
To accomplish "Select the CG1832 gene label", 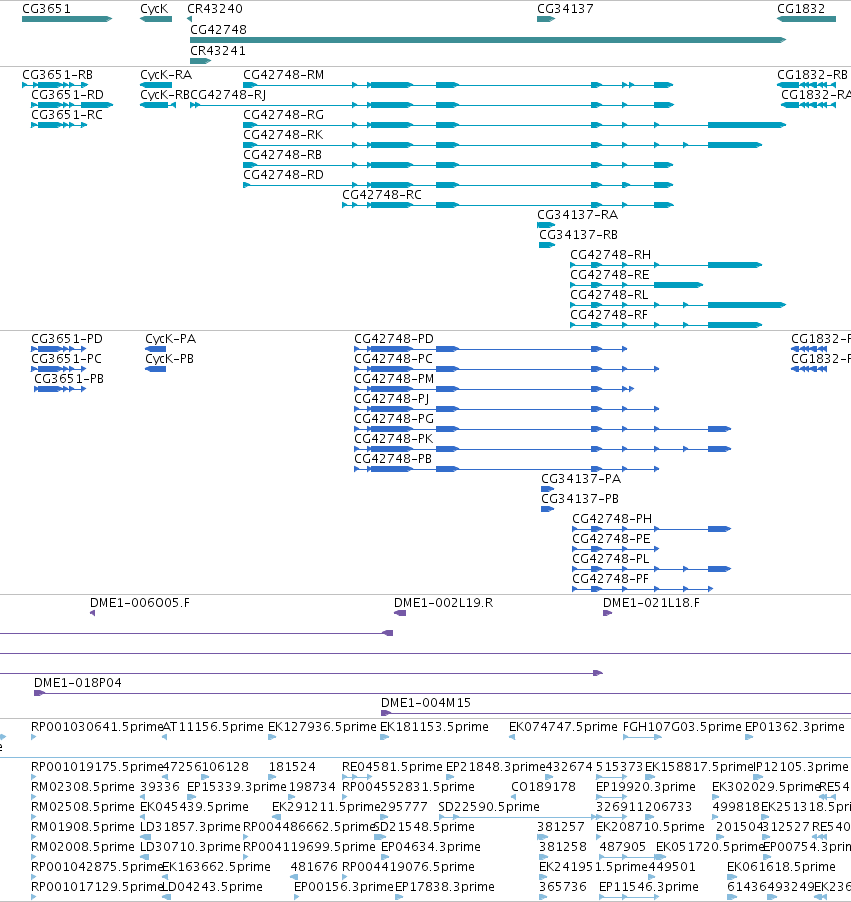I will coord(801,9).
